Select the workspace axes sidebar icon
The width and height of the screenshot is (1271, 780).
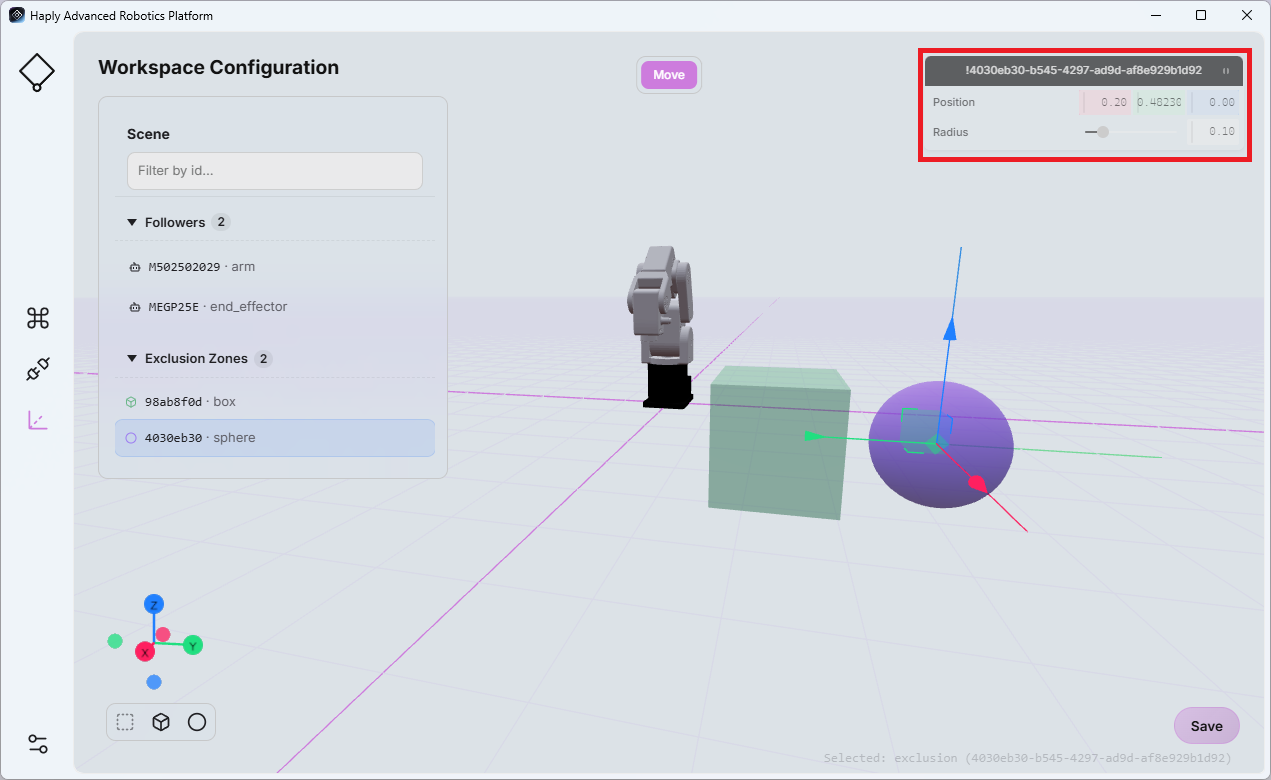38,420
